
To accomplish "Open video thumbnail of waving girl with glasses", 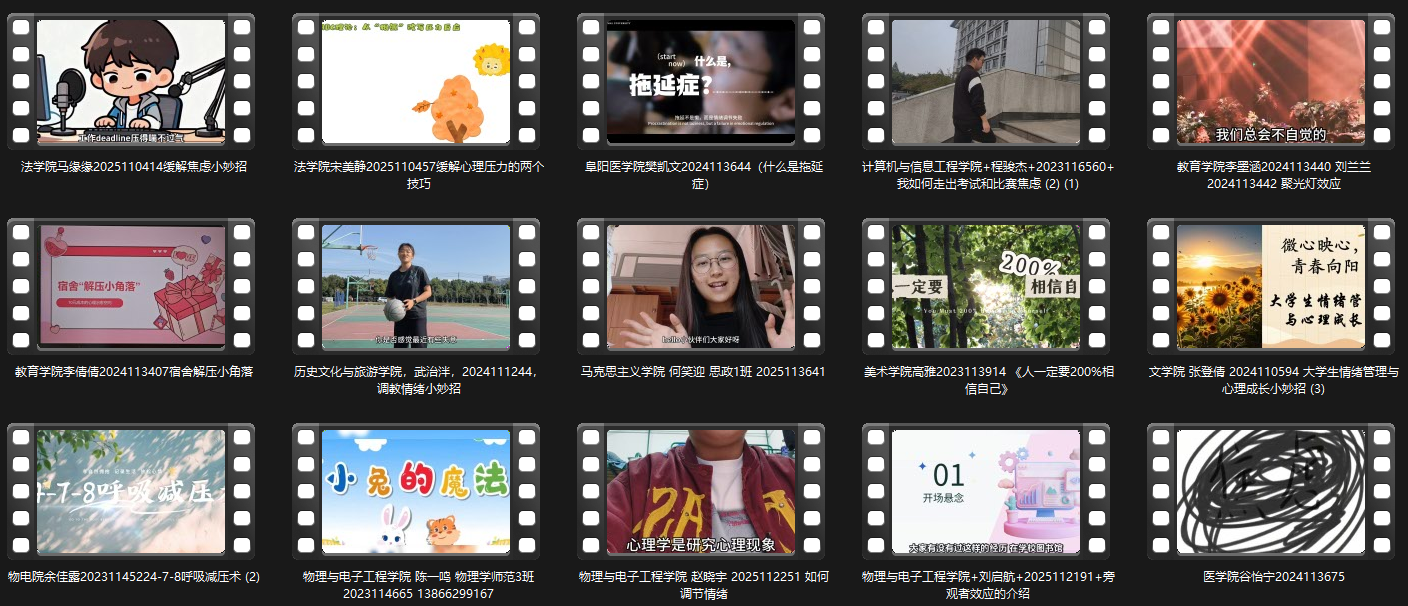I will (x=701, y=286).
